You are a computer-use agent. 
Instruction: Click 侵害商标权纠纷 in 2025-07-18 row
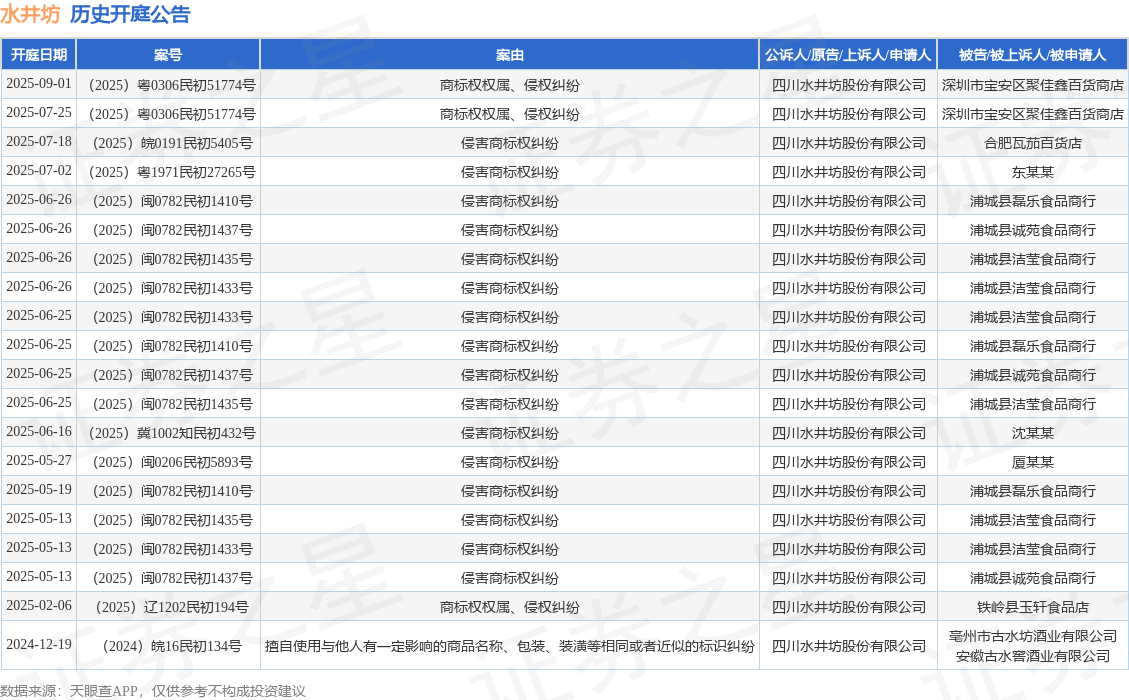509,143
